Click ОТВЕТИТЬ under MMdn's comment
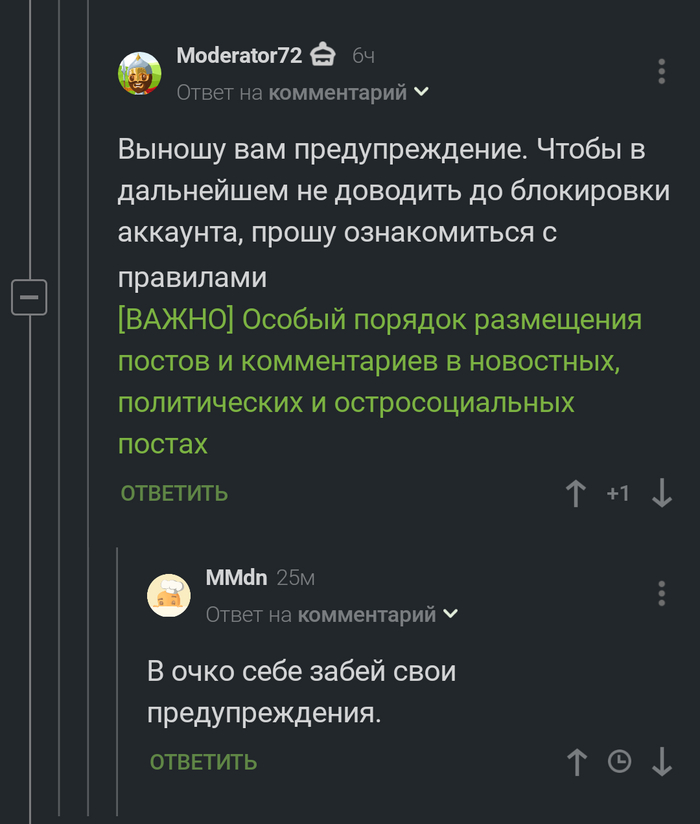This screenshot has width=700, height=824. (x=202, y=762)
